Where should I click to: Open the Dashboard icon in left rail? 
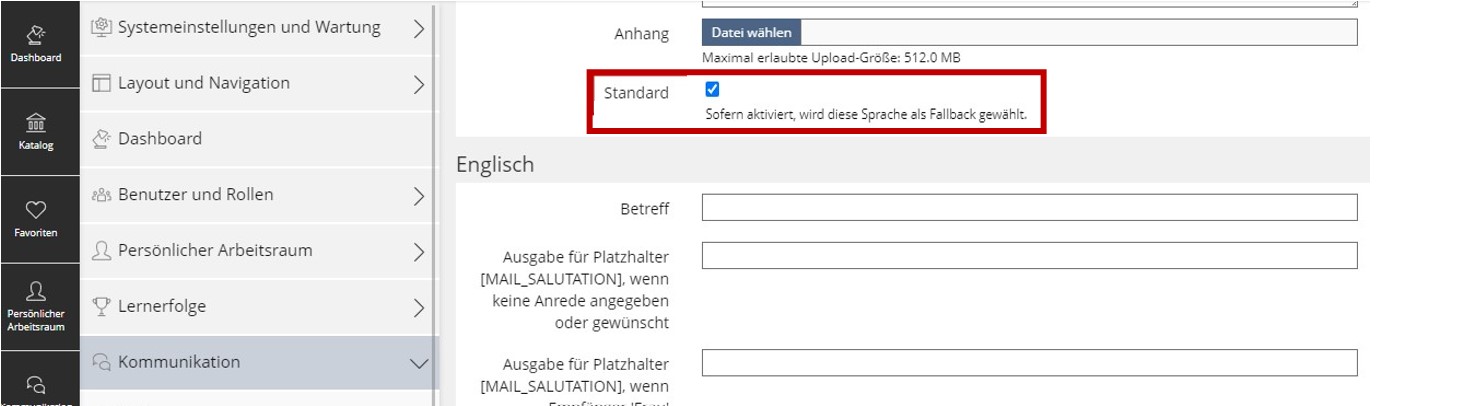pos(36,43)
